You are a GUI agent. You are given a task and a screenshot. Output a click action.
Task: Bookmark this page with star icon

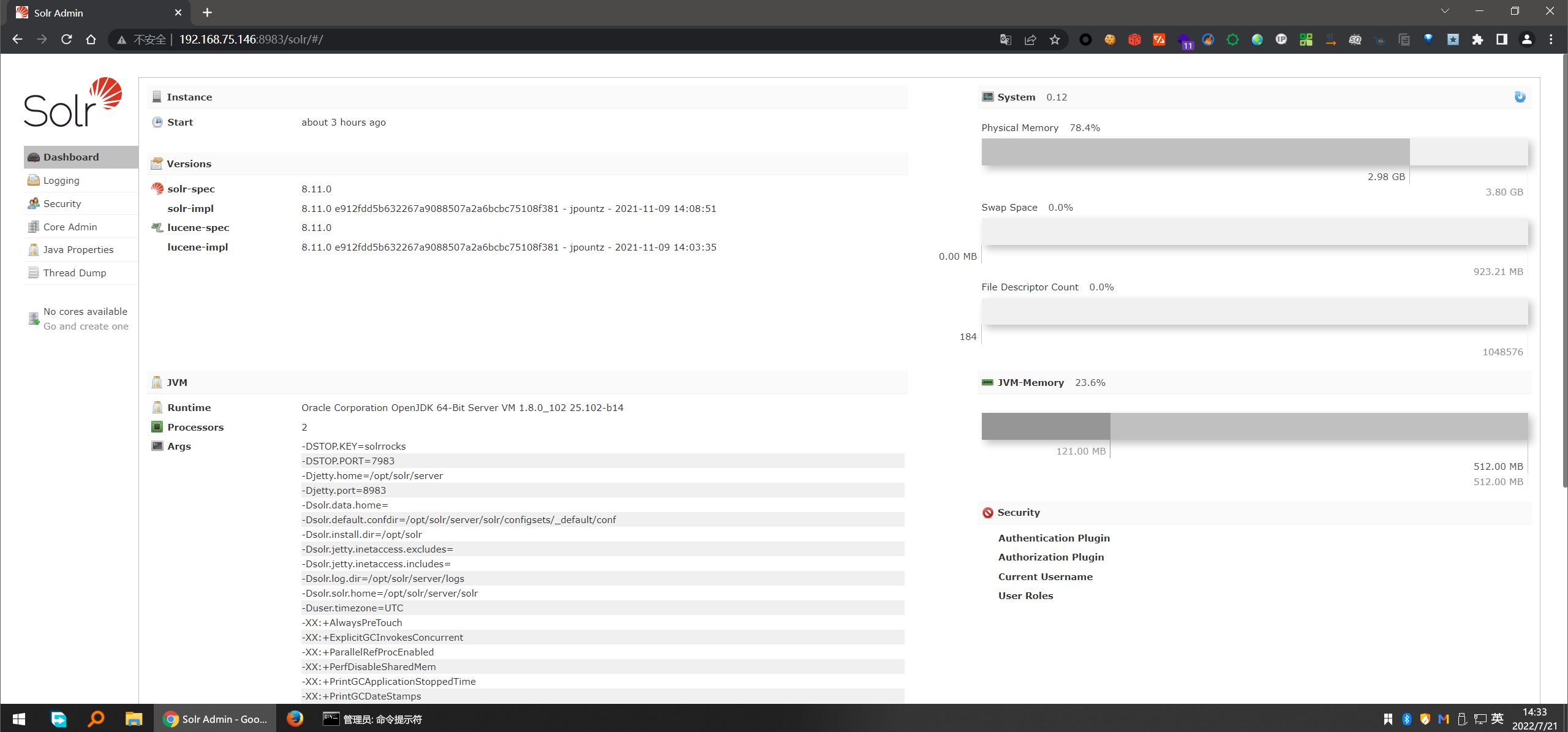tap(1055, 39)
